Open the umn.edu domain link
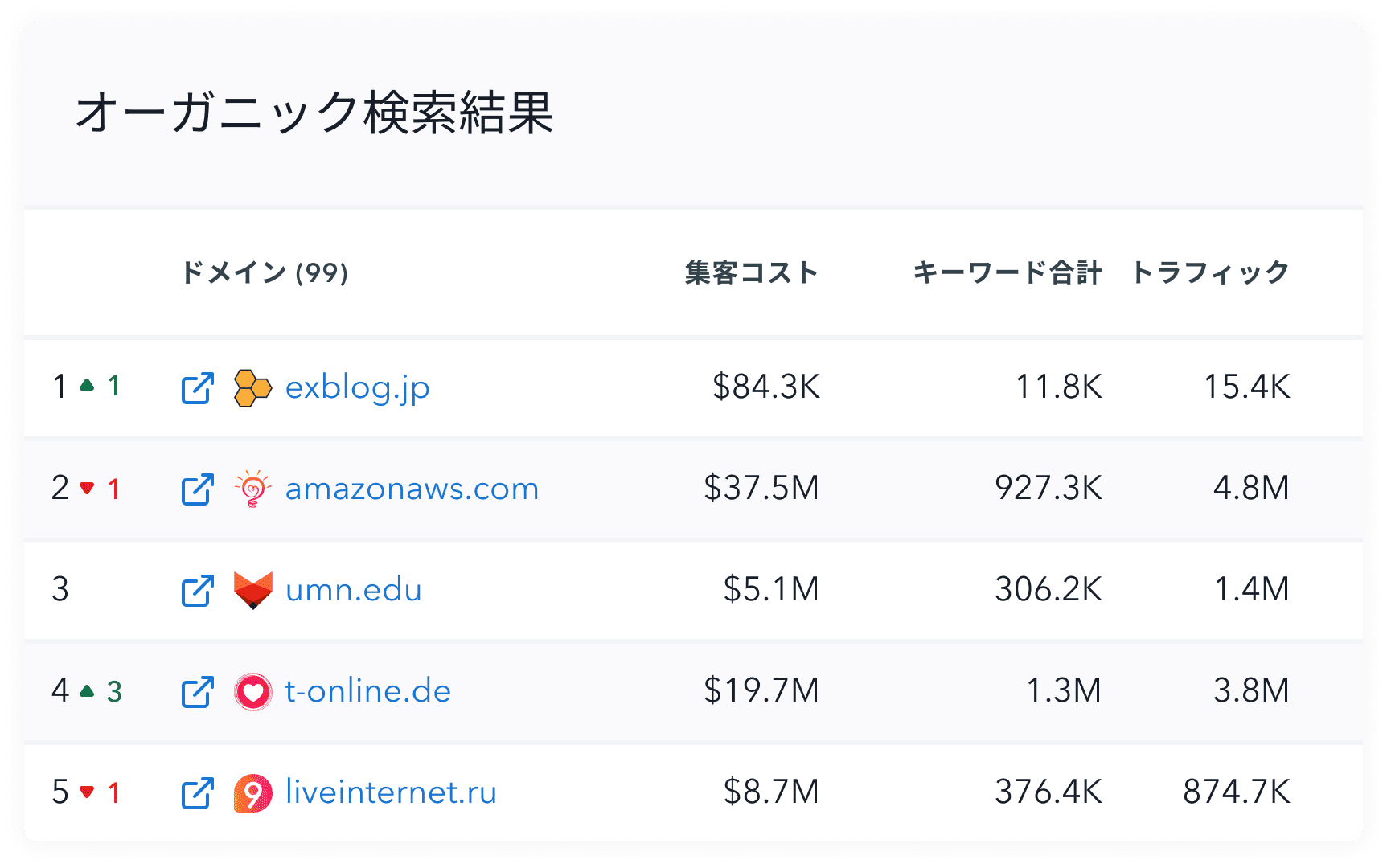 pos(354,590)
